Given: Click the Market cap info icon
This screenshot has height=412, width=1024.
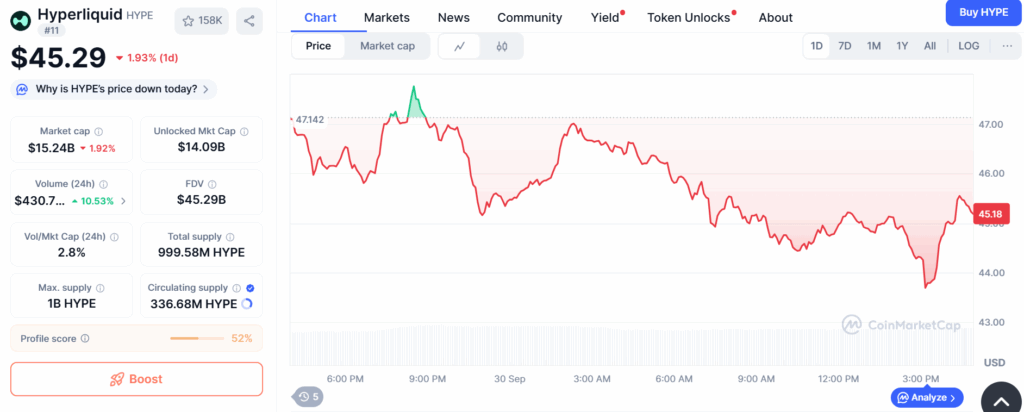Looking at the screenshot, I should point(98,131).
